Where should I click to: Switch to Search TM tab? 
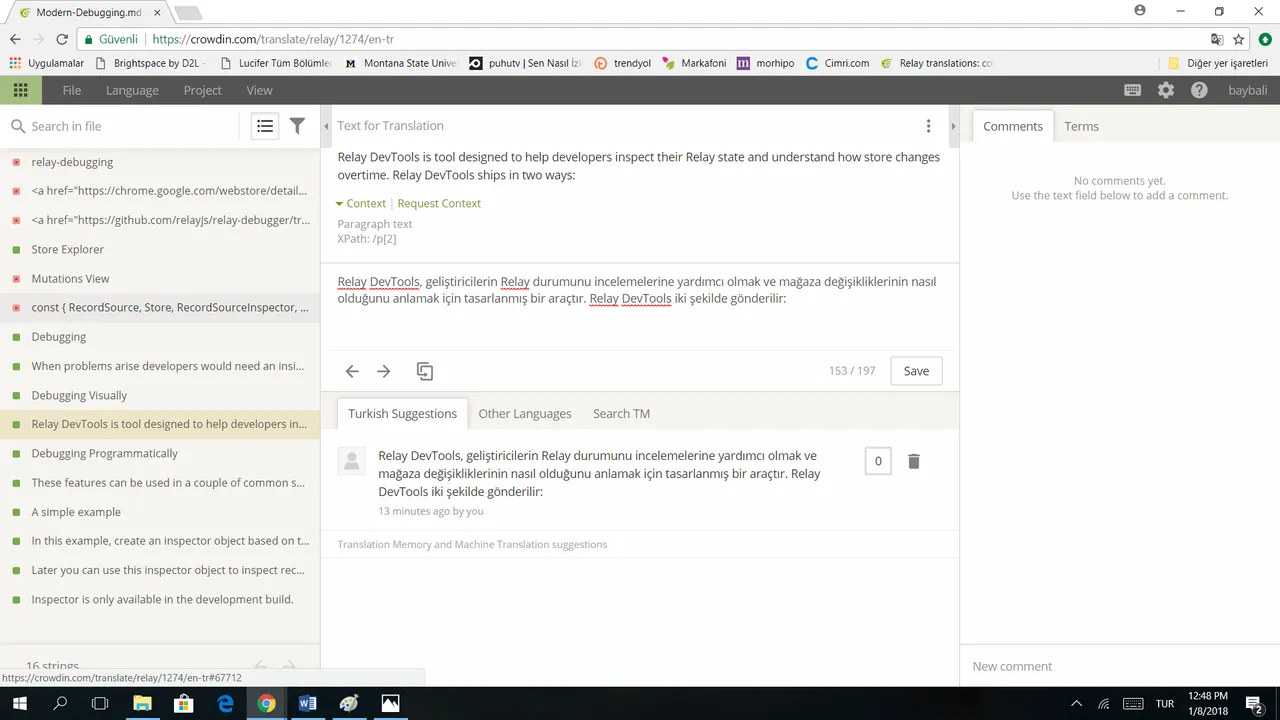tap(621, 414)
